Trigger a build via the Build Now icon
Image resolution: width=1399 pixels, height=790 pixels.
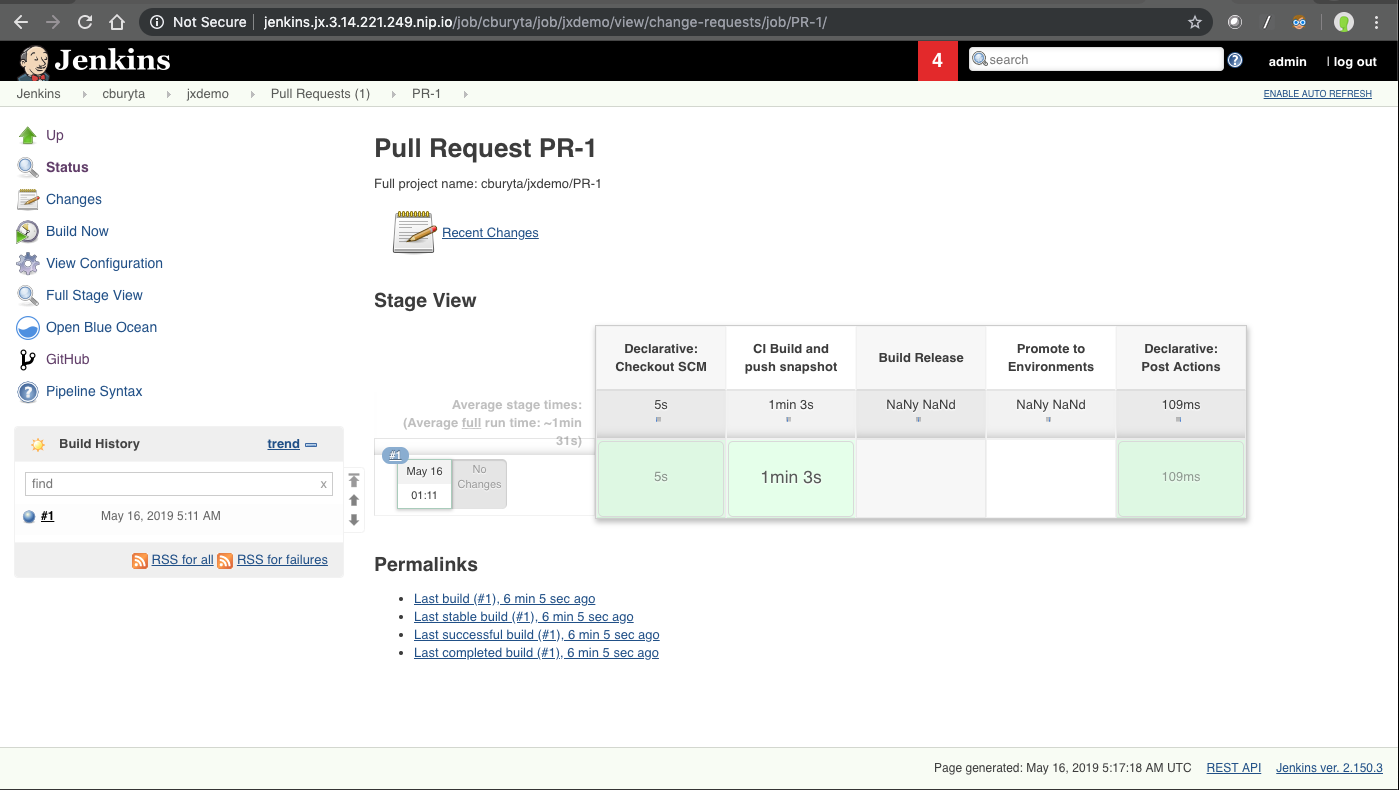tap(27, 231)
